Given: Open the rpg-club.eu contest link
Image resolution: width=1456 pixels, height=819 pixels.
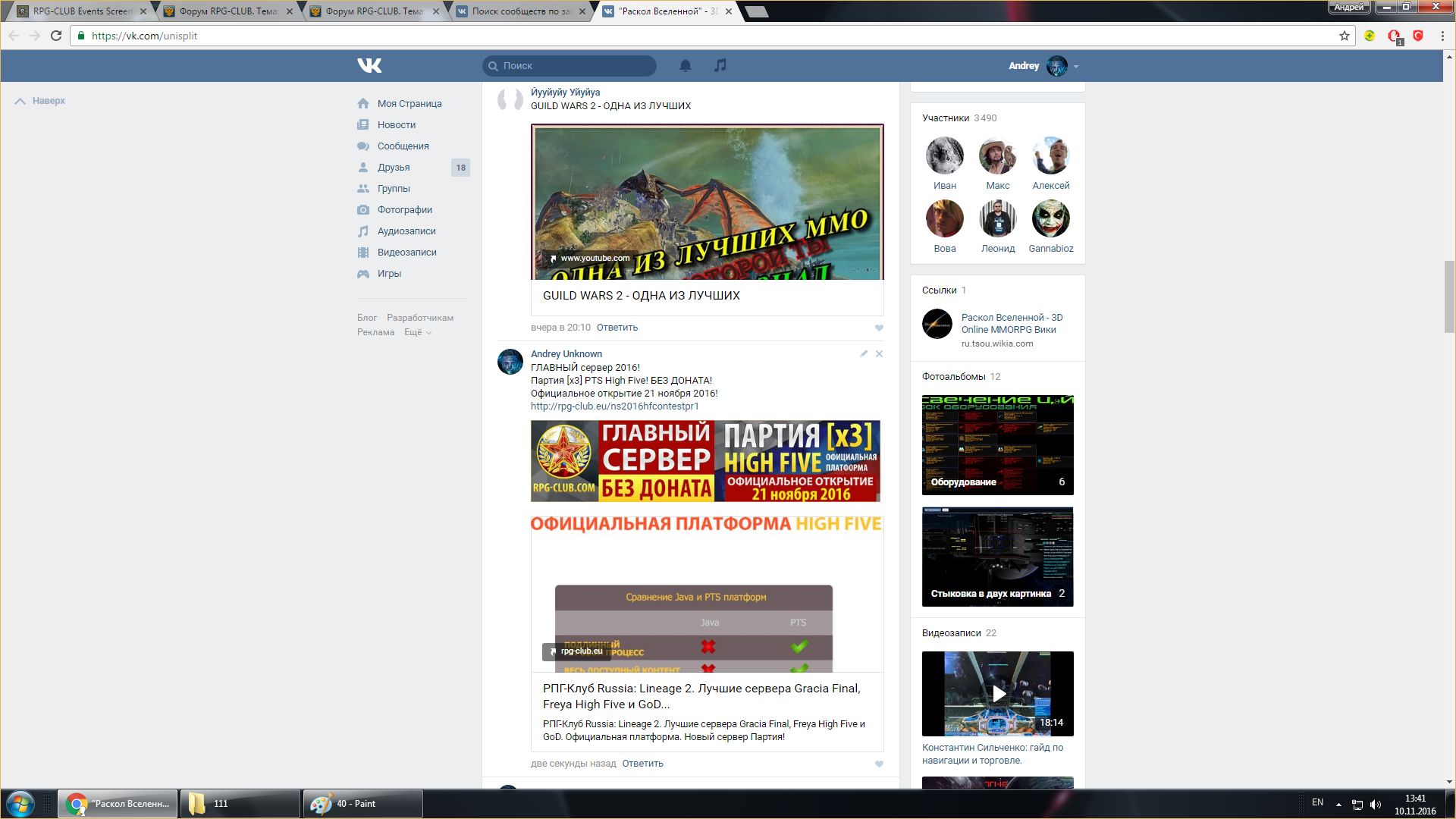Looking at the screenshot, I should [614, 406].
